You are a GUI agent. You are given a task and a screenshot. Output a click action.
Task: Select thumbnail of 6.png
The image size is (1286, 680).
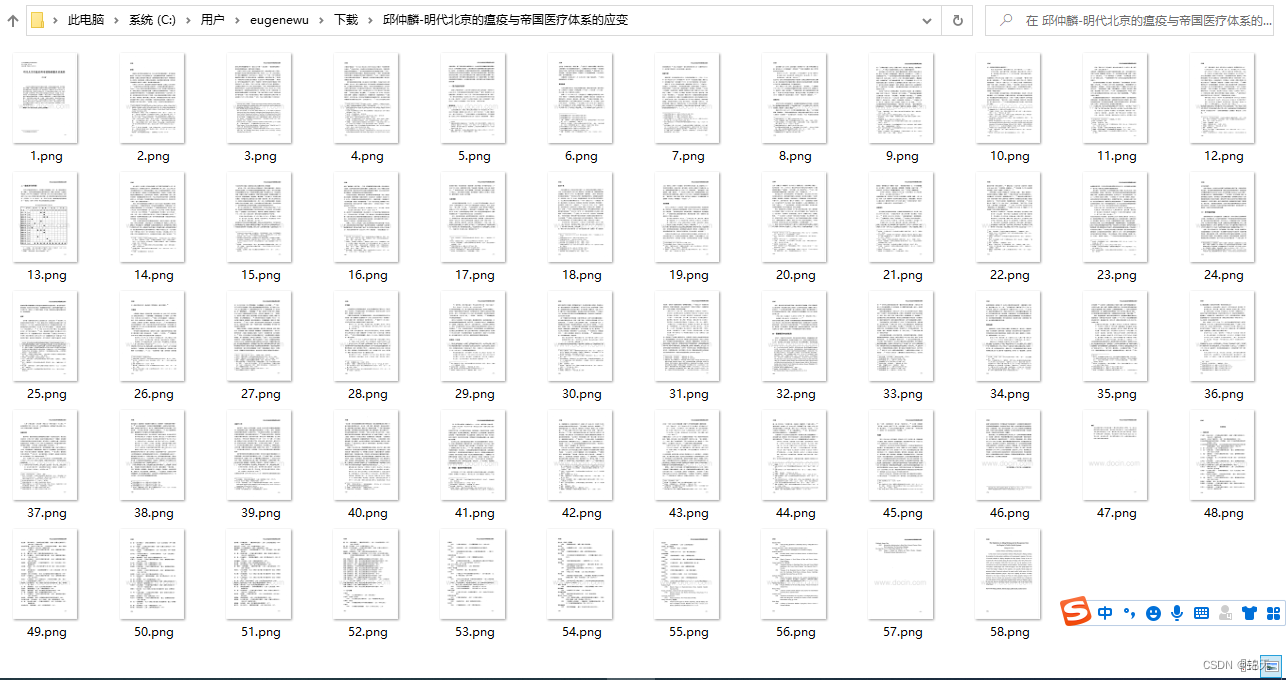[x=580, y=98]
